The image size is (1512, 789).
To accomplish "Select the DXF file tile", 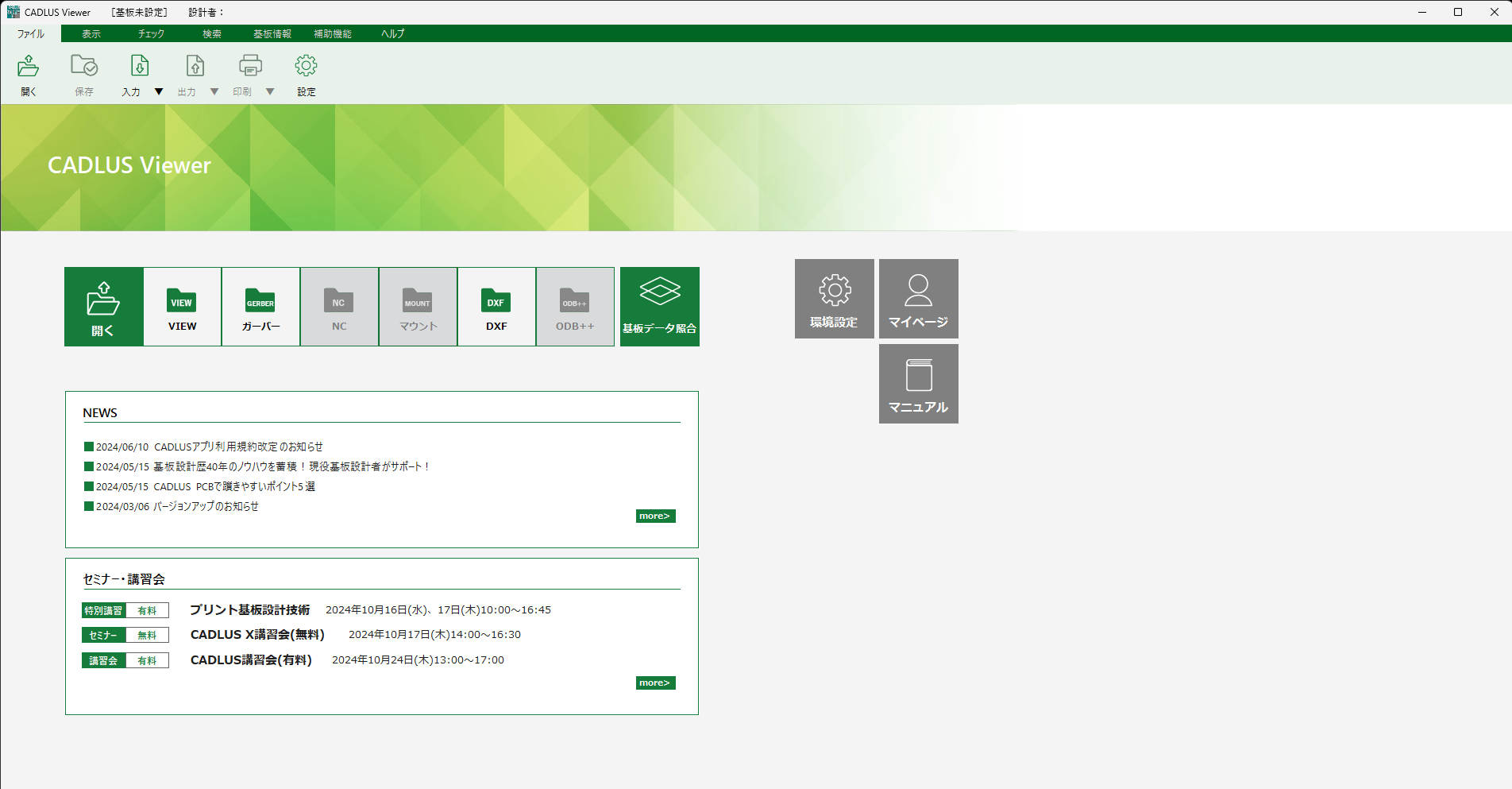I will pos(497,307).
